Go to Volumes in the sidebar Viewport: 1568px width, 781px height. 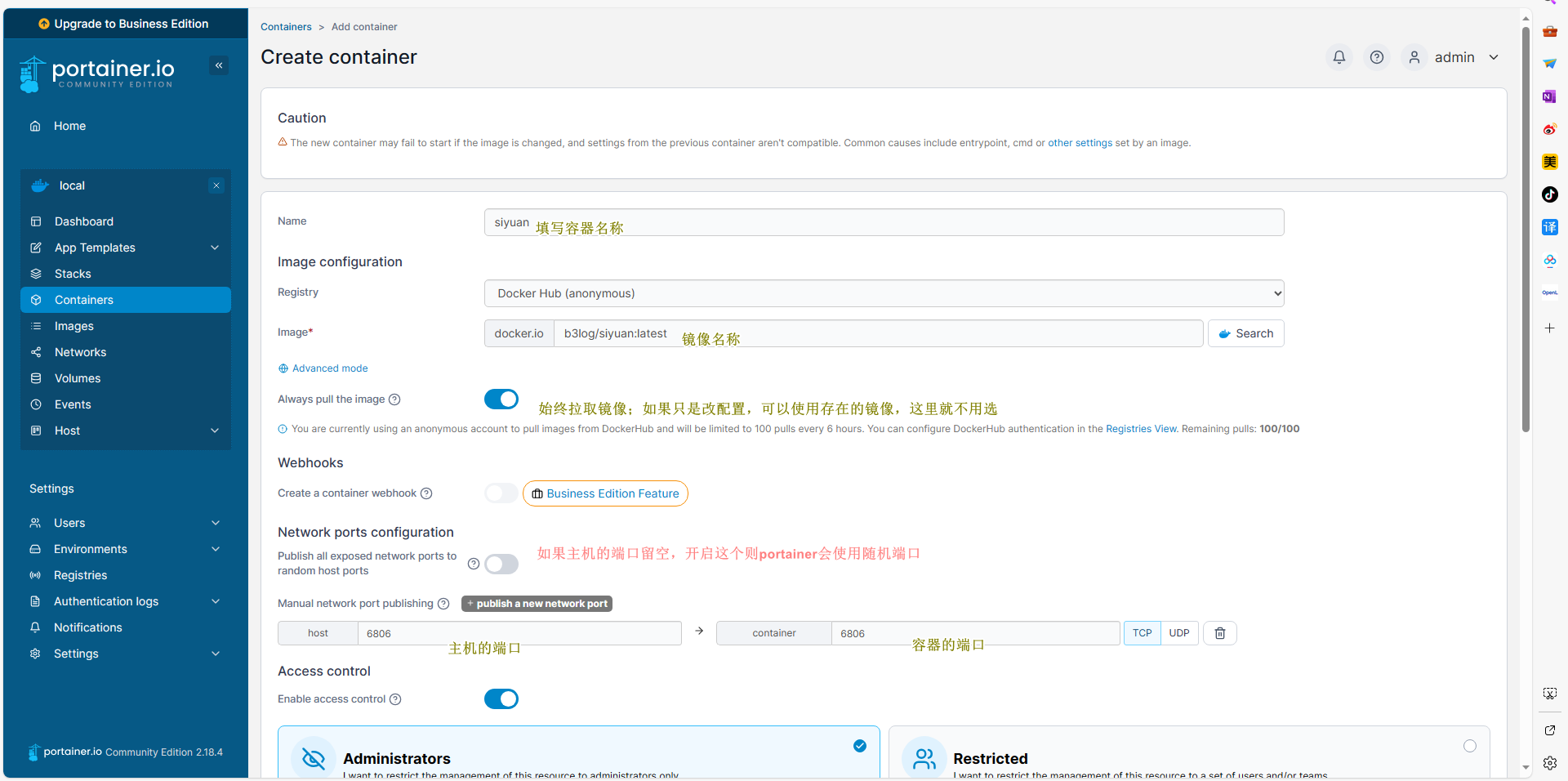tap(78, 378)
